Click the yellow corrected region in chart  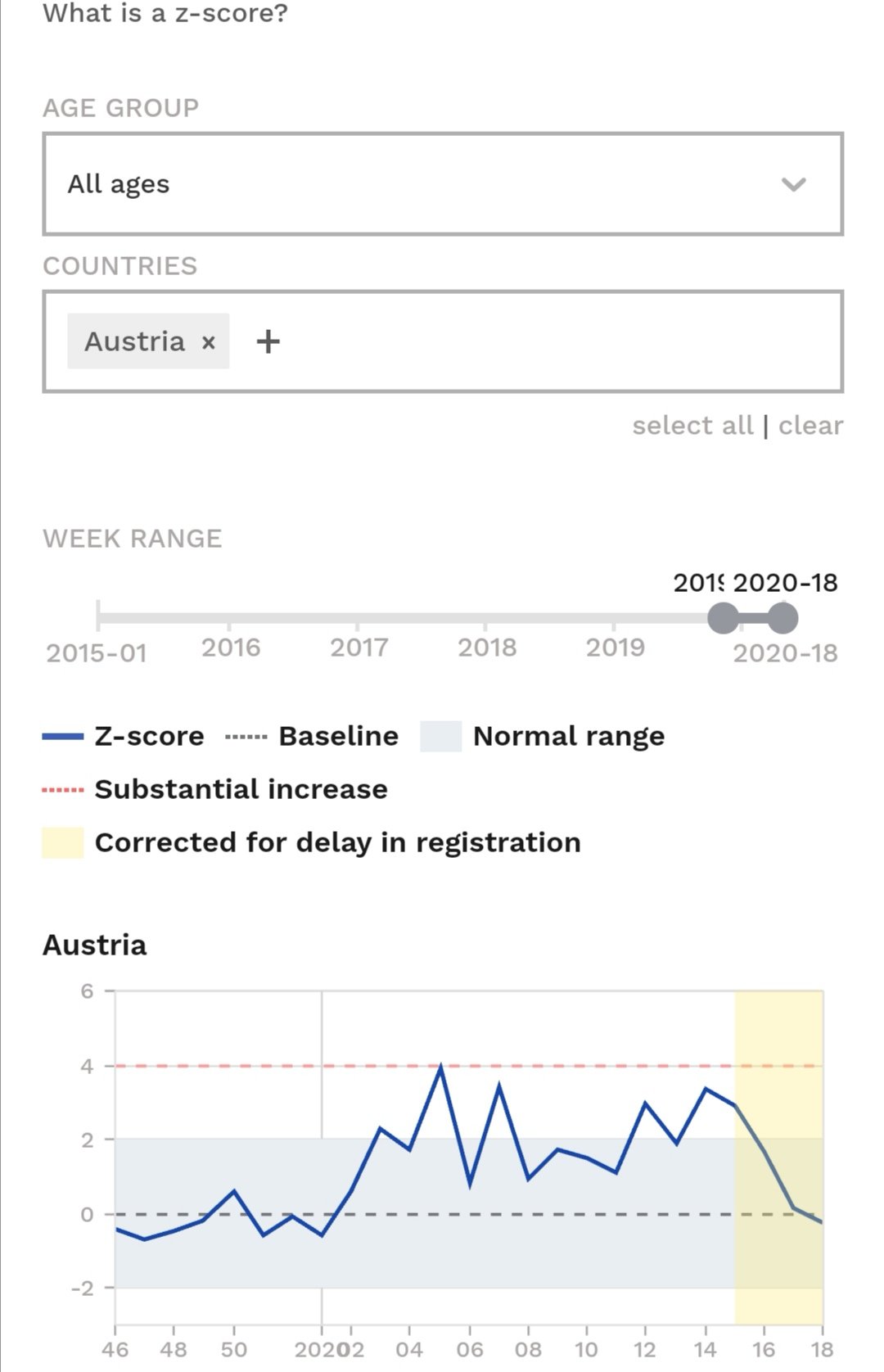778,1158
